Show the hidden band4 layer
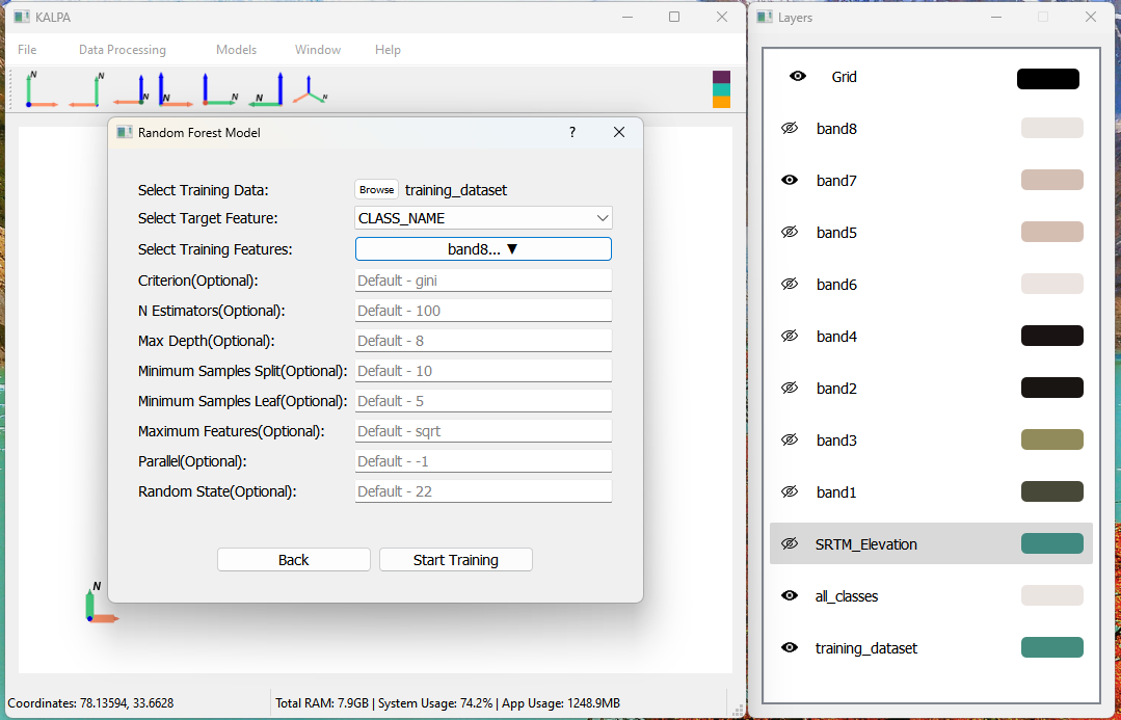Screen dimensions: 1121x720 point(789,336)
